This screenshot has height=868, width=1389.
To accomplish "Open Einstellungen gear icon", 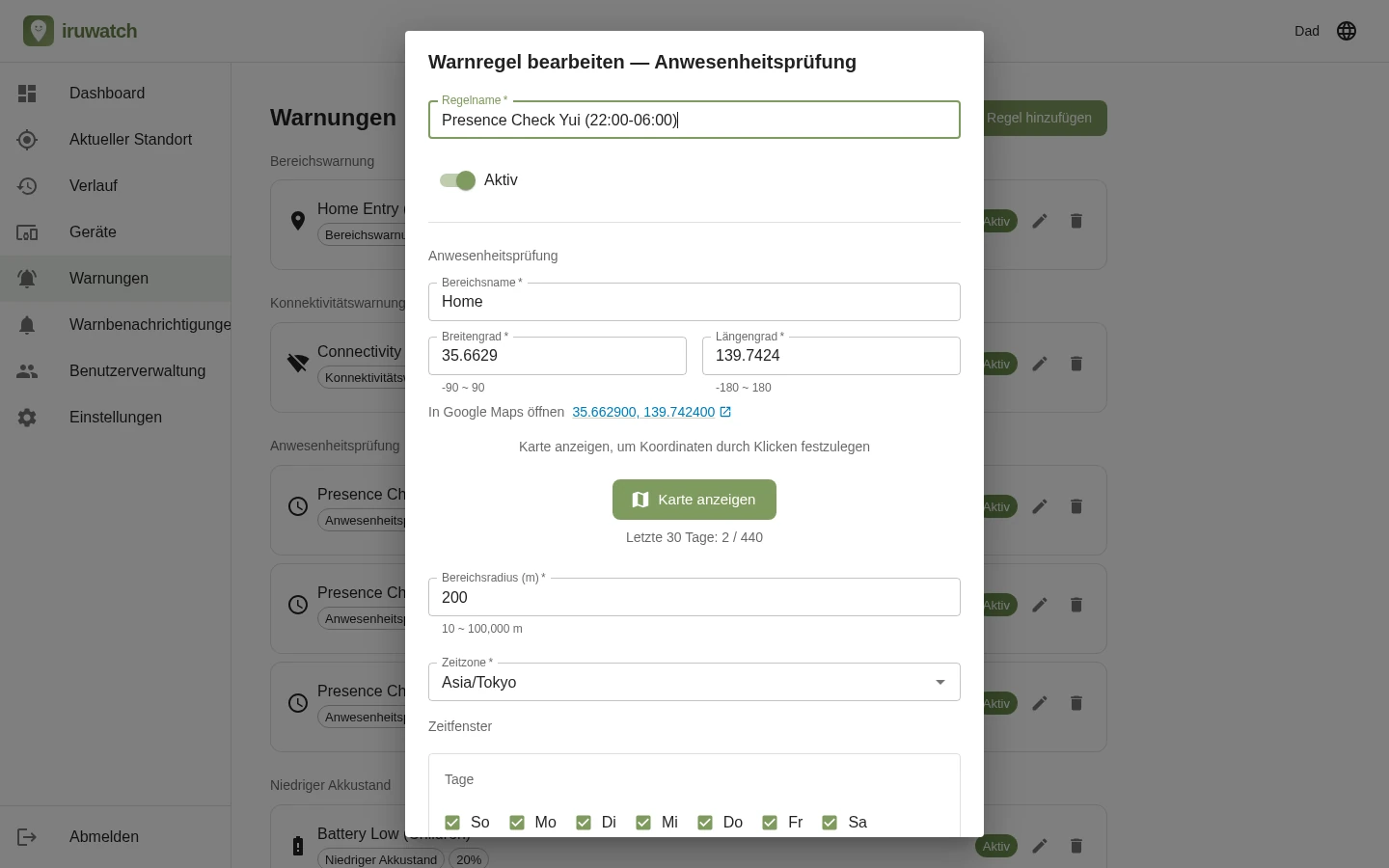I will click(x=27, y=418).
